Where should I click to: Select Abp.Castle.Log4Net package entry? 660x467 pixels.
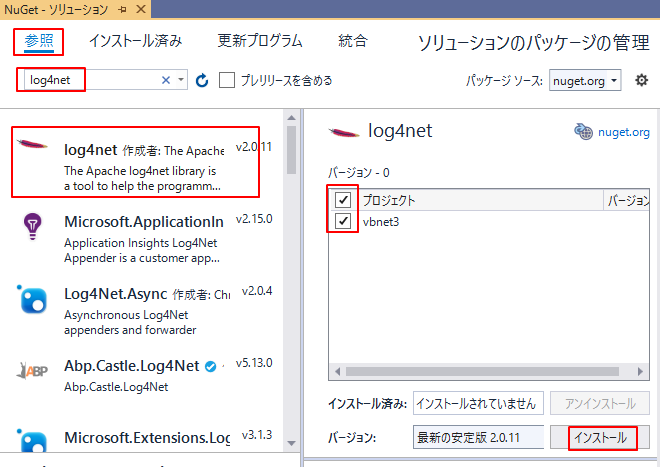[142, 377]
